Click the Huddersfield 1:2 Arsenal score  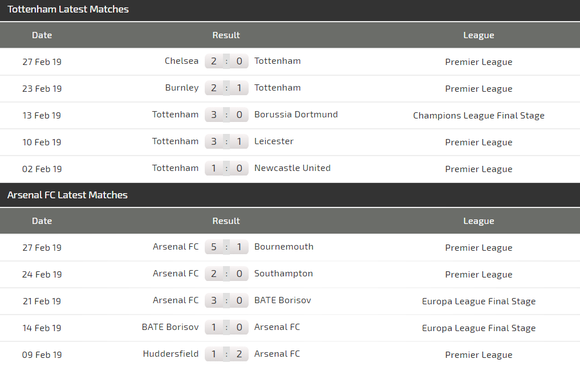click(x=226, y=354)
